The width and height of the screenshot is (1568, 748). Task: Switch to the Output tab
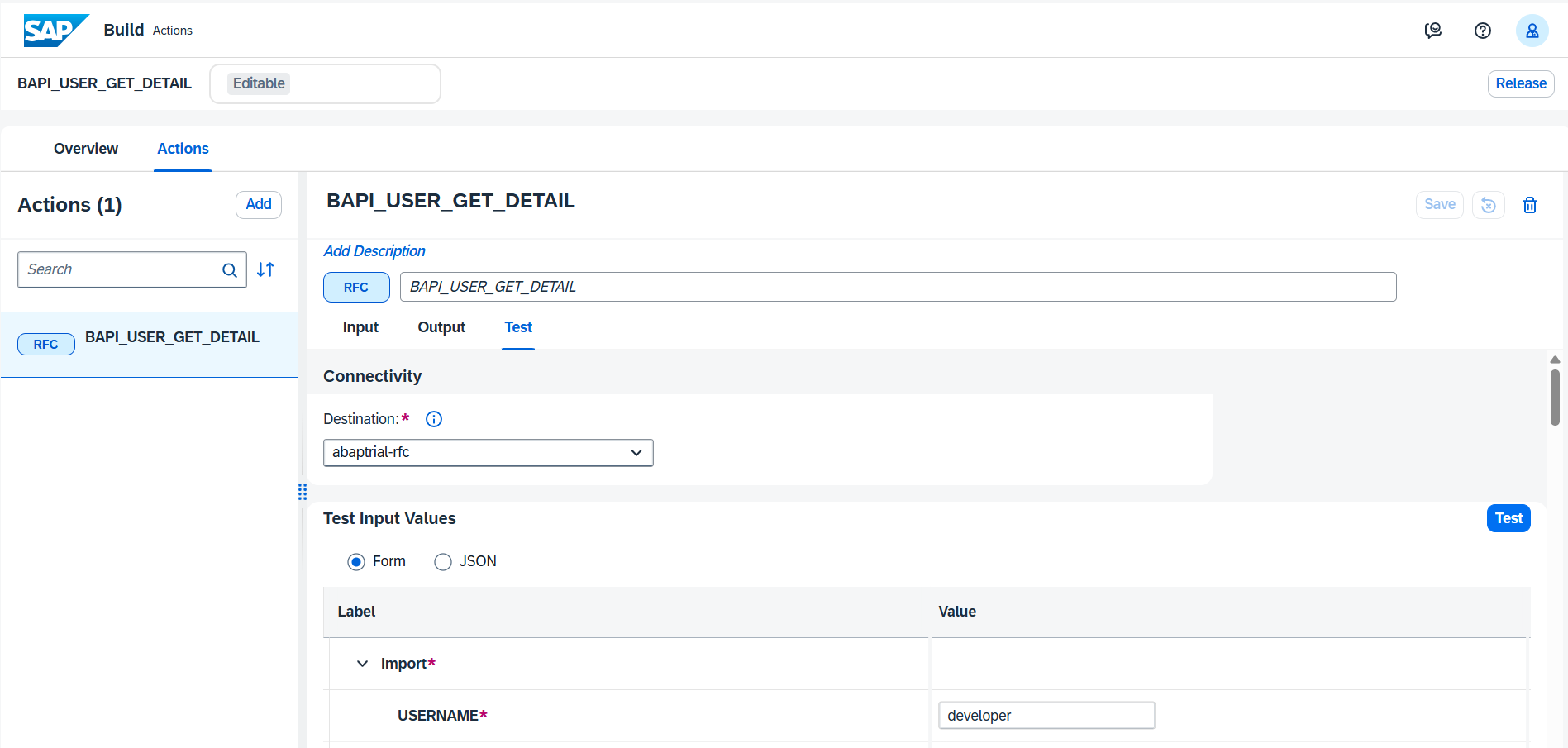coord(441,327)
